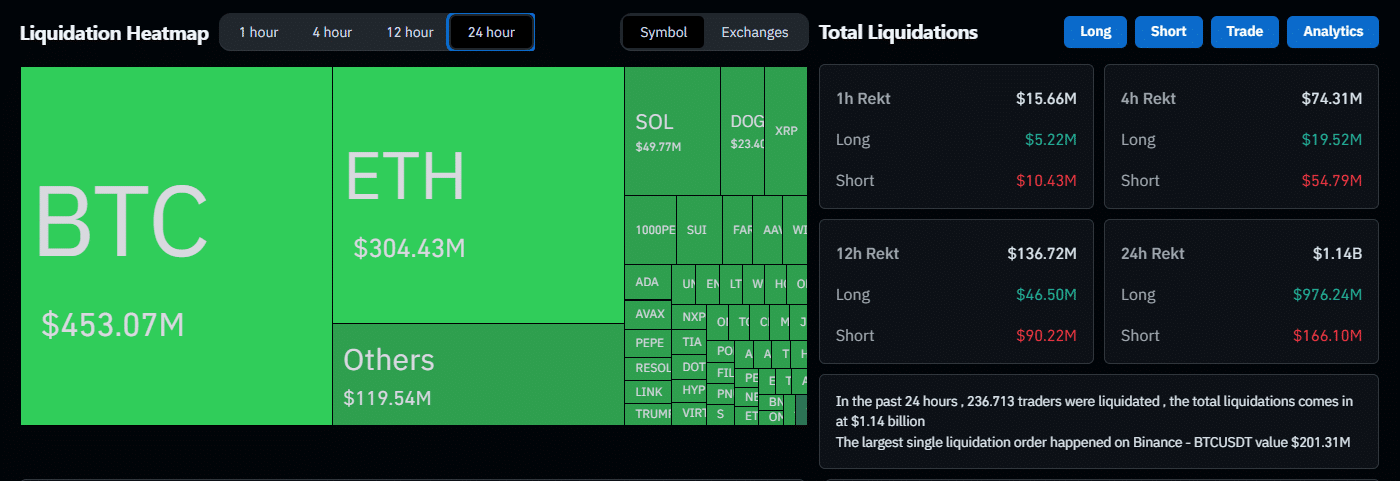Click the BTC heatmap tile

(176, 246)
